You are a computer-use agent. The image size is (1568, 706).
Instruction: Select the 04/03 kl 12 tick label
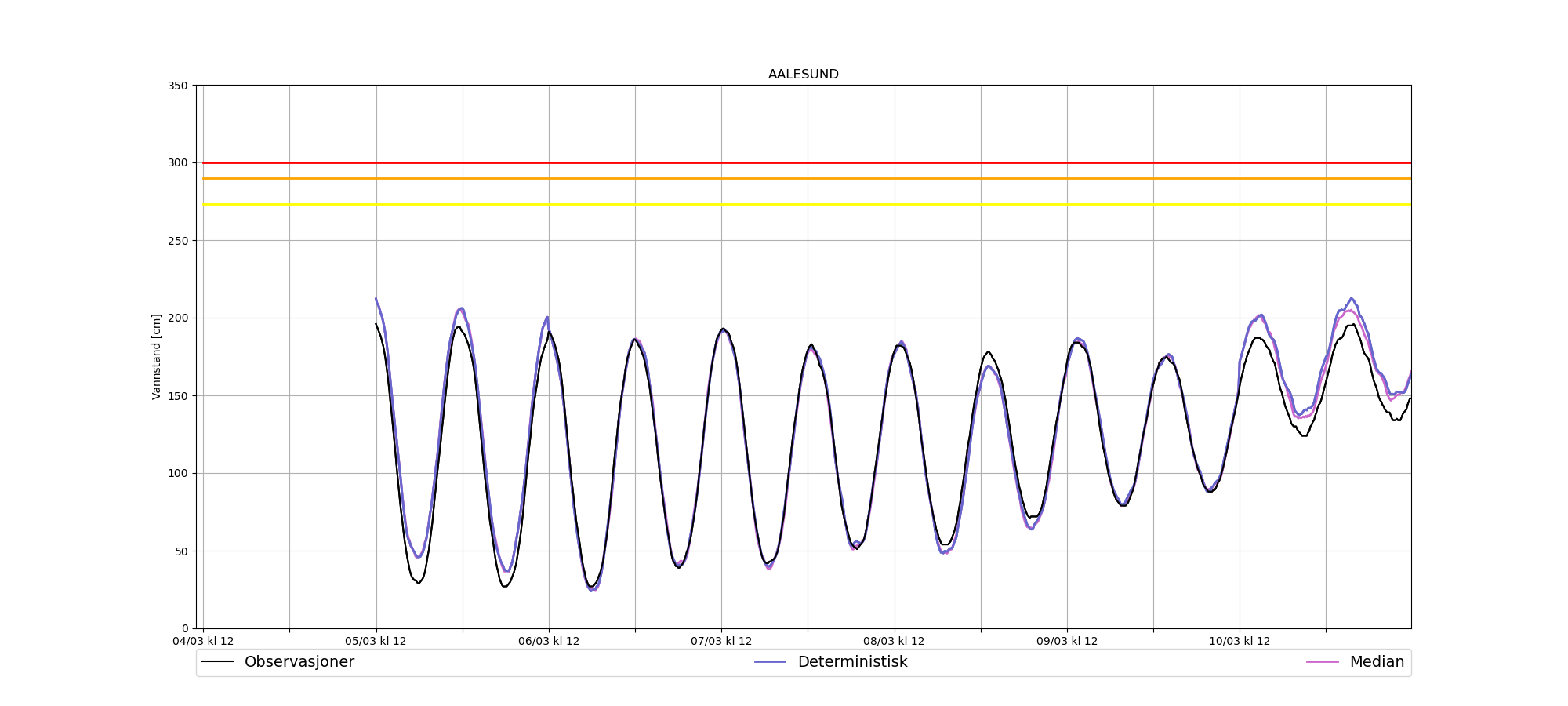[x=203, y=642]
